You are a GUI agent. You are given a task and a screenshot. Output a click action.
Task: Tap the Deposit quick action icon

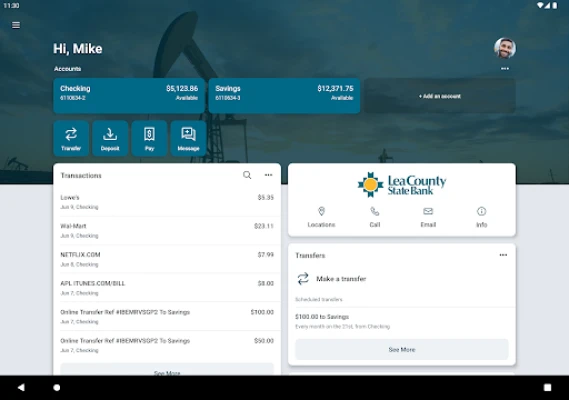point(110,138)
